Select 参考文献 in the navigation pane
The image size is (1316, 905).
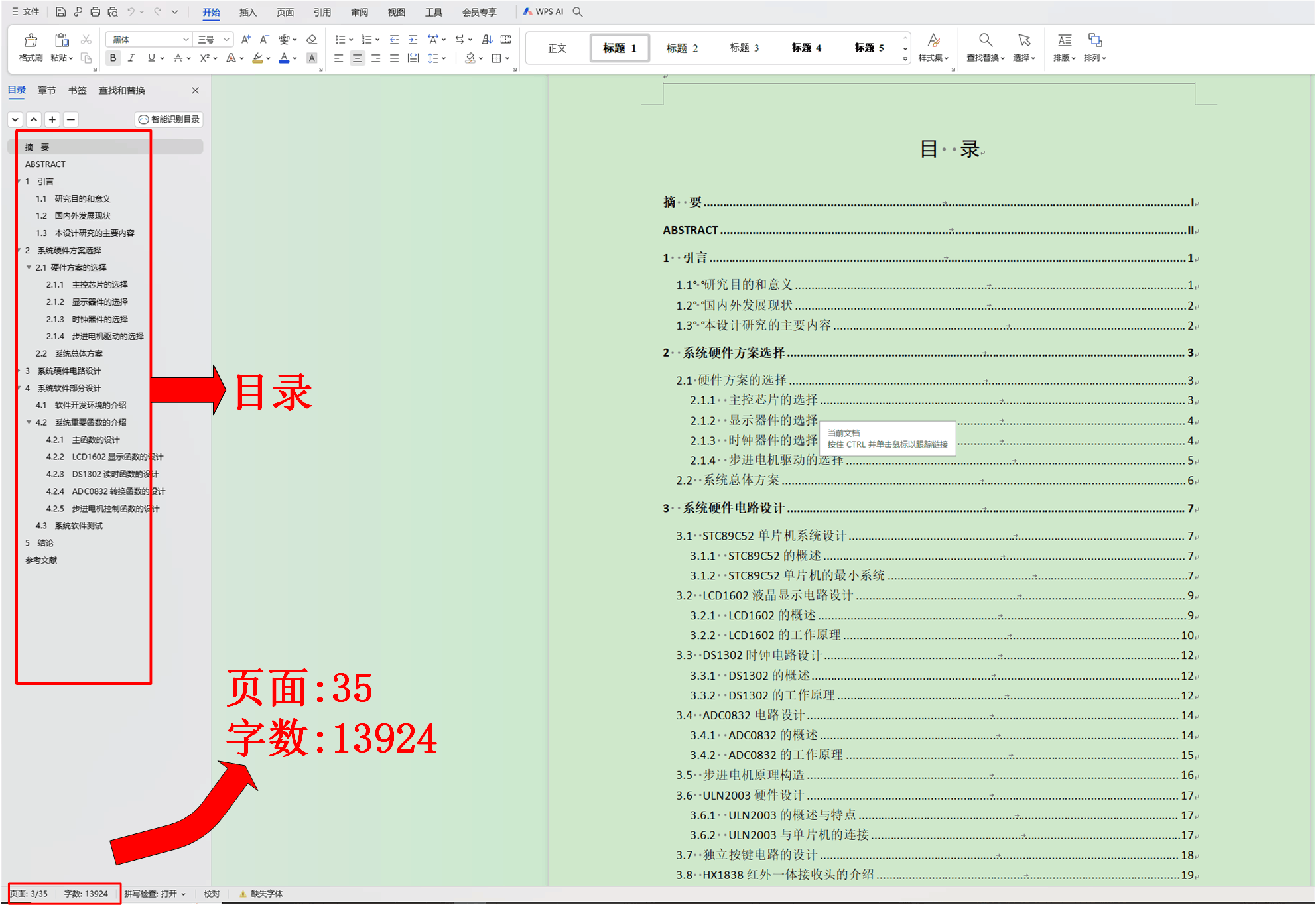(41, 560)
